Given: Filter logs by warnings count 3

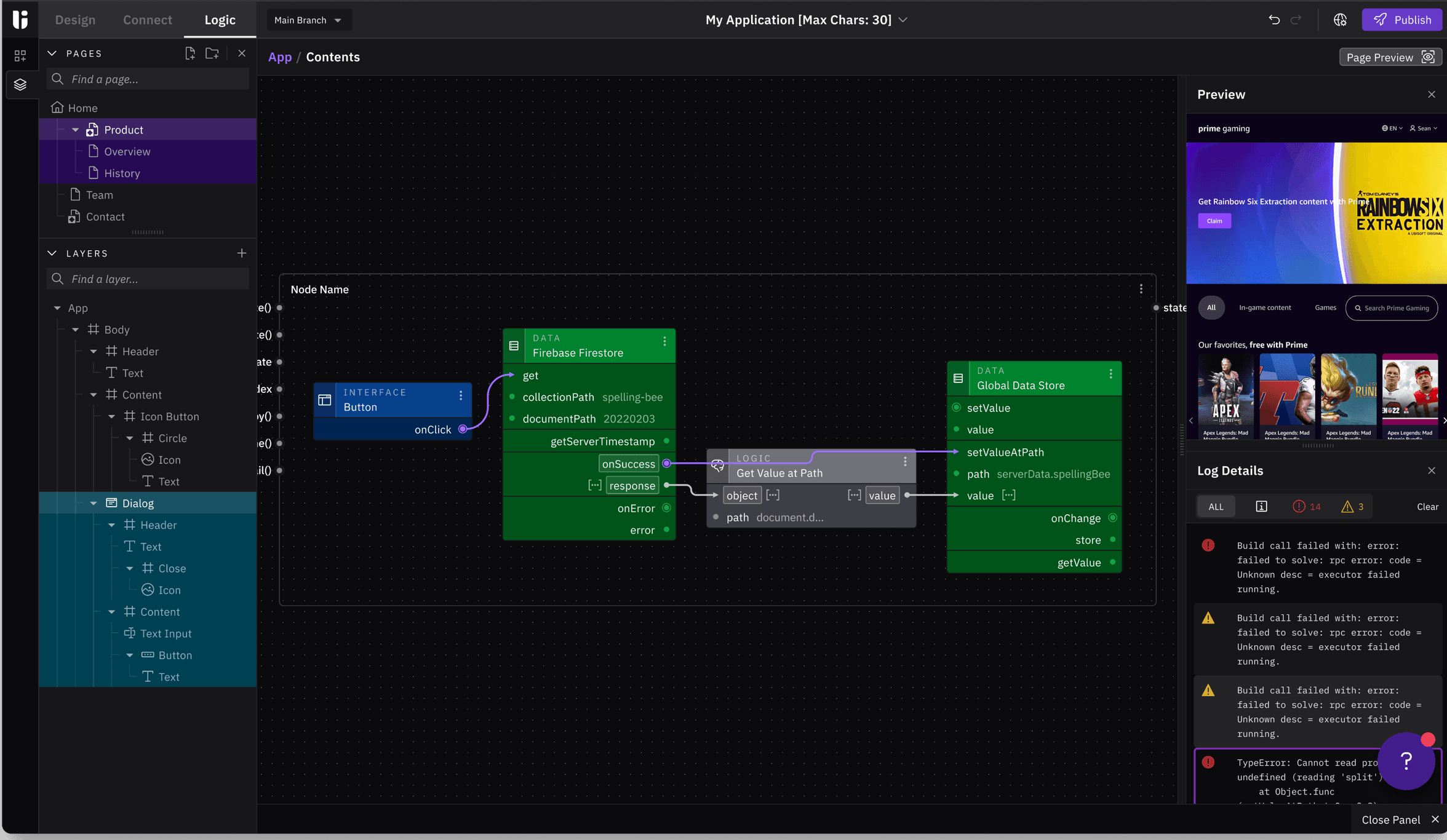Looking at the screenshot, I should (x=1352, y=507).
